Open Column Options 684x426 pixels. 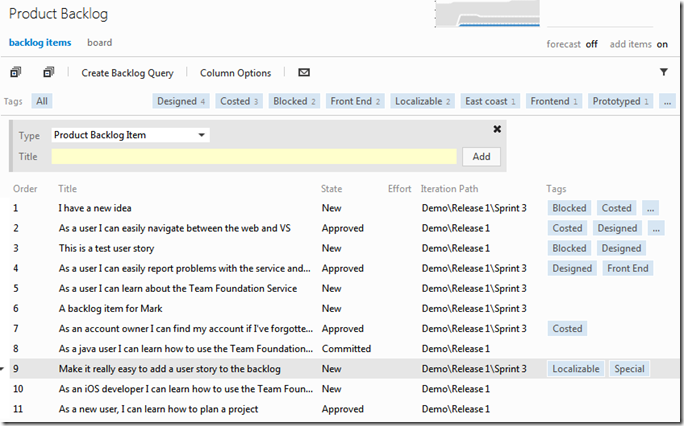coord(236,73)
